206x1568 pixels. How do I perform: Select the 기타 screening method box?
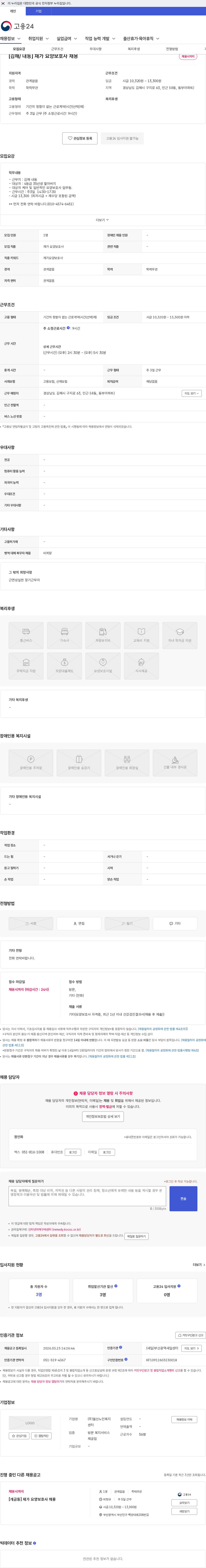tap(175, 923)
